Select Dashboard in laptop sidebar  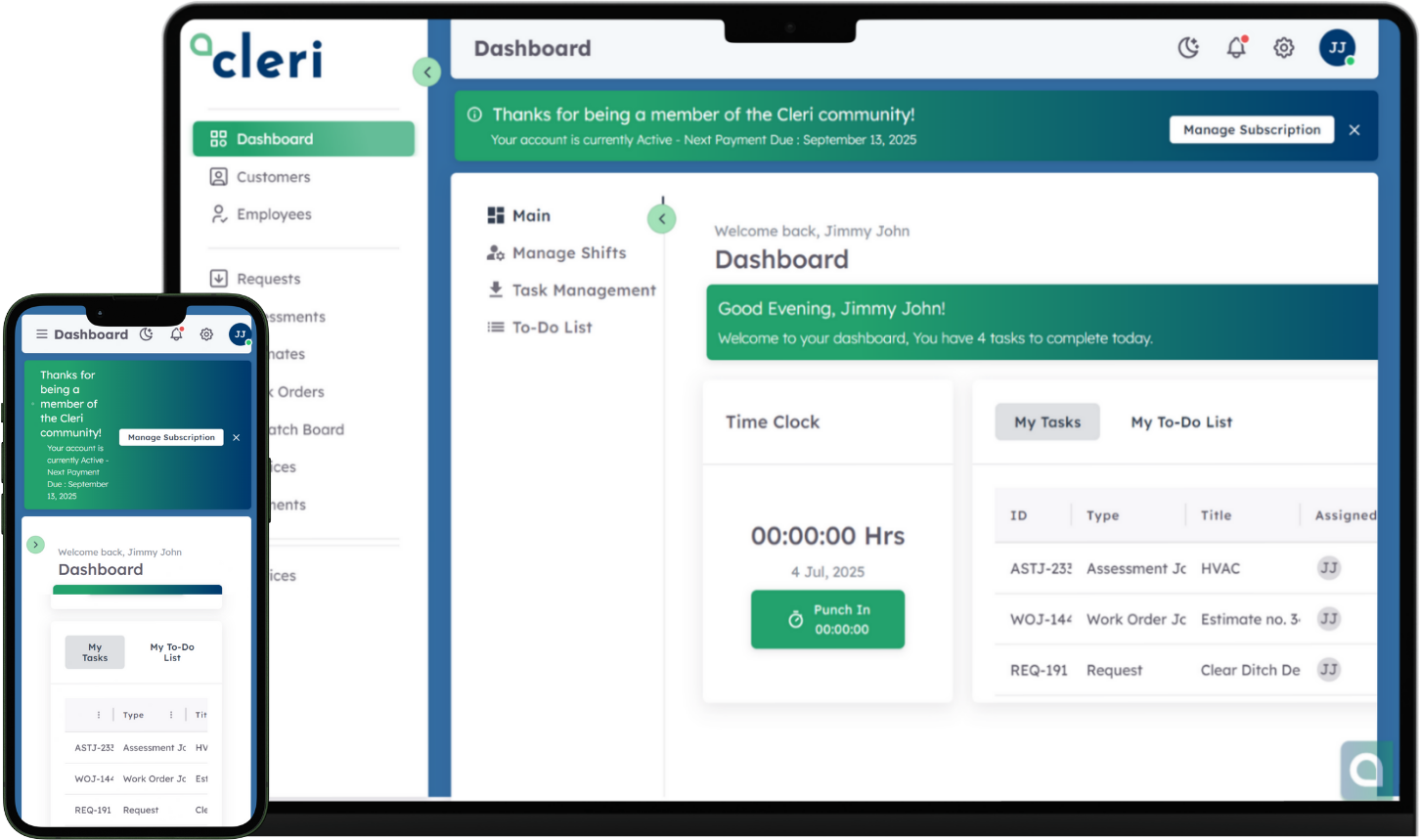coord(303,139)
